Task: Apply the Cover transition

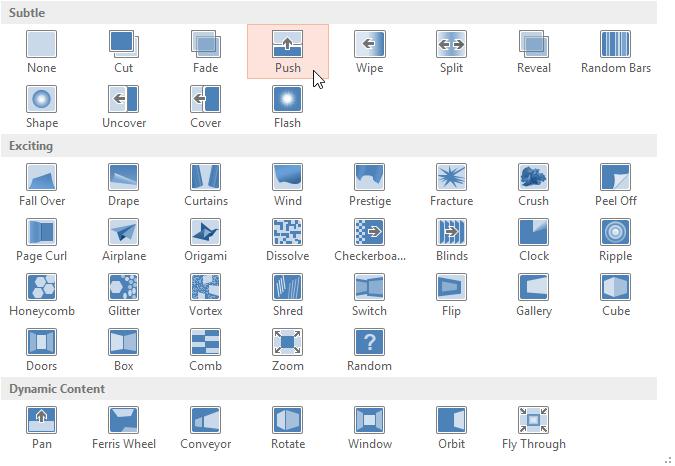Action: [x=205, y=107]
